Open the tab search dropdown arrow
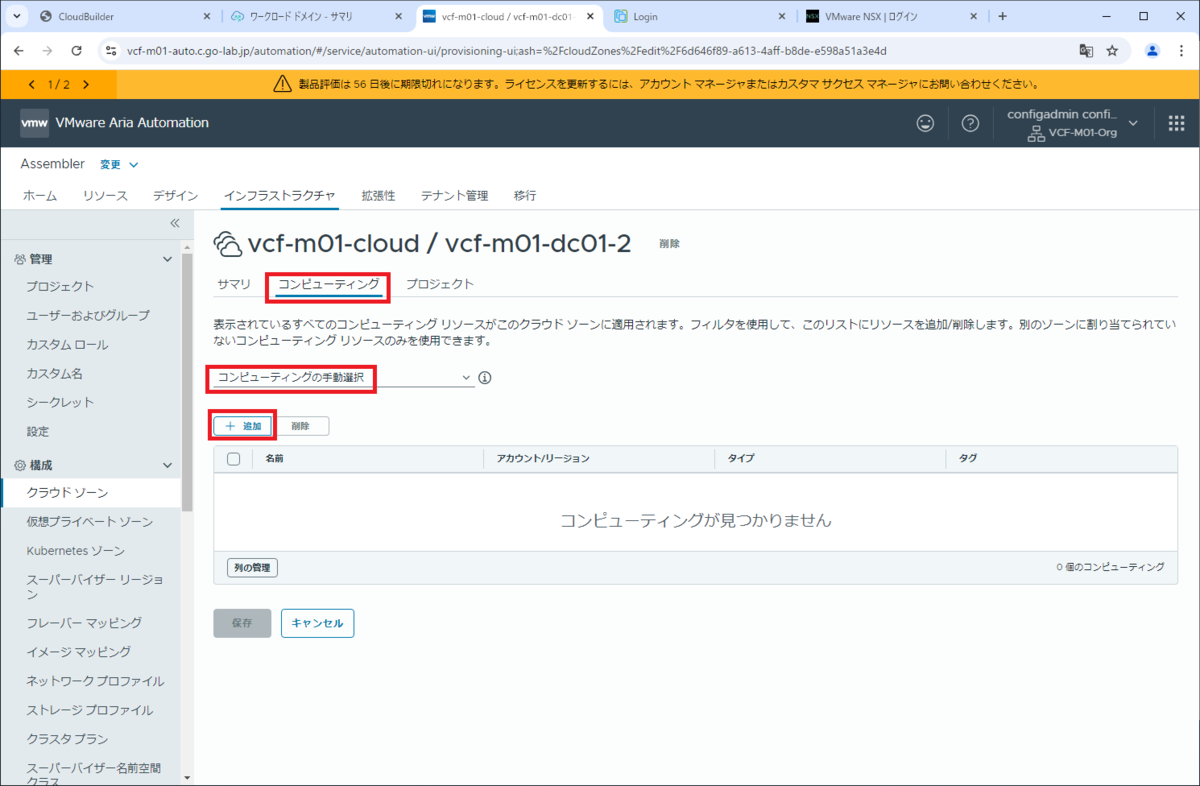1200x786 pixels. point(17,16)
